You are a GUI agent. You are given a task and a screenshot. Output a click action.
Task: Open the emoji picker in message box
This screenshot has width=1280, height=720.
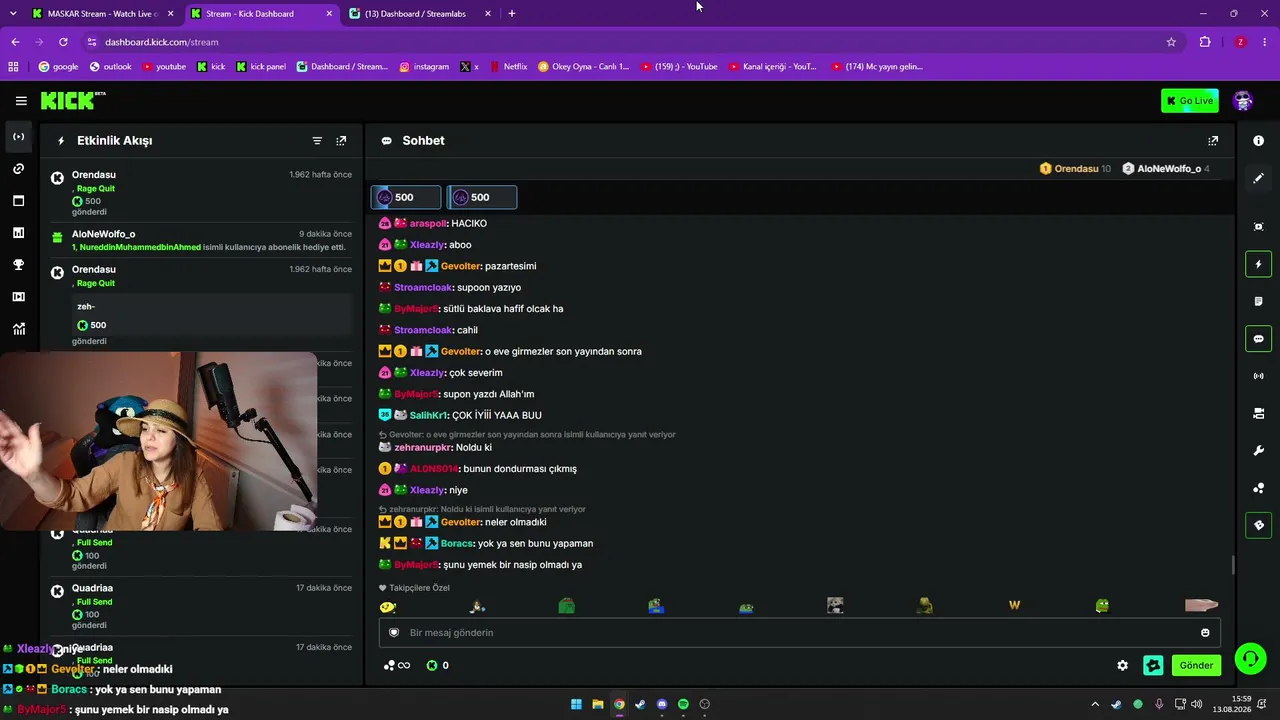coord(1205,633)
